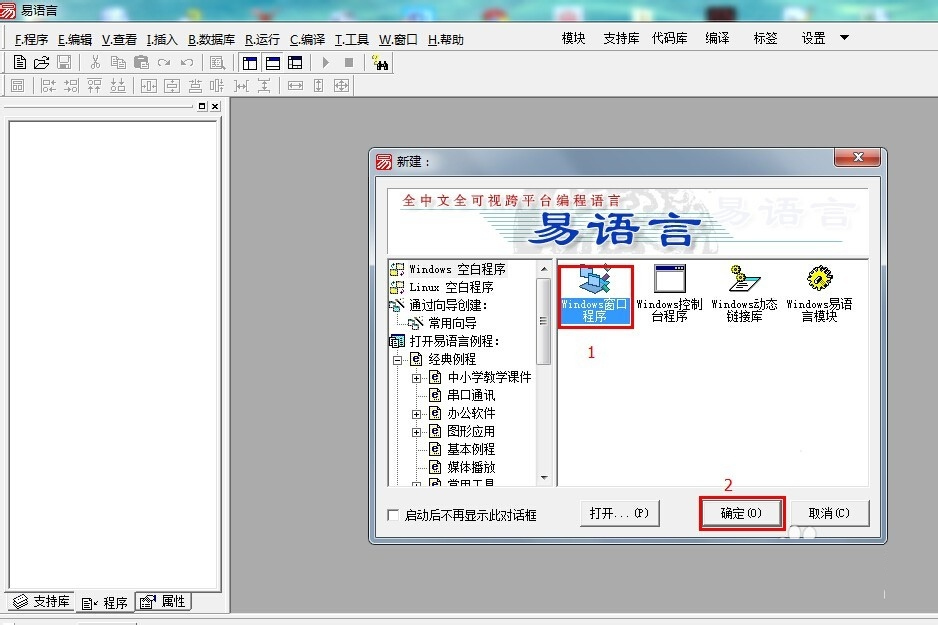Click 模块 in the top right bar

pos(573,38)
